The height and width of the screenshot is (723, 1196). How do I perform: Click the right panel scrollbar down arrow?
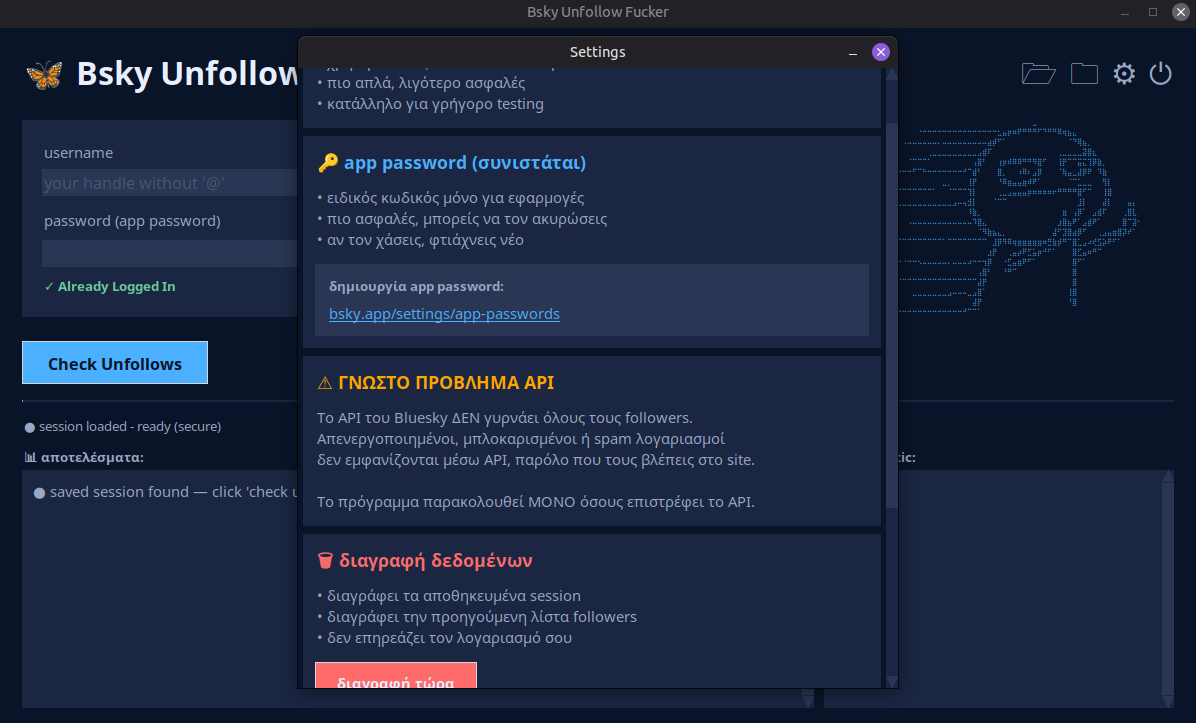[x=1166, y=700]
